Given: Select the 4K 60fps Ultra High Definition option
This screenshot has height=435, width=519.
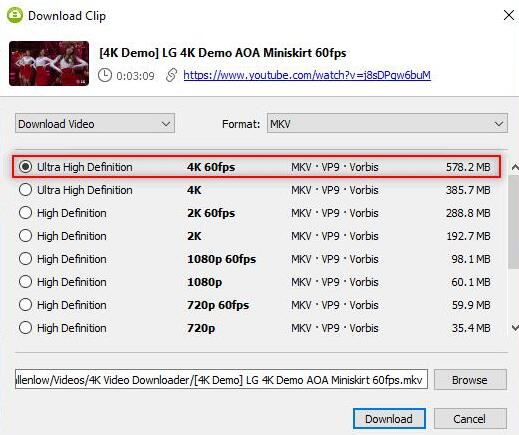Looking at the screenshot, I should (x=256, y=167).
